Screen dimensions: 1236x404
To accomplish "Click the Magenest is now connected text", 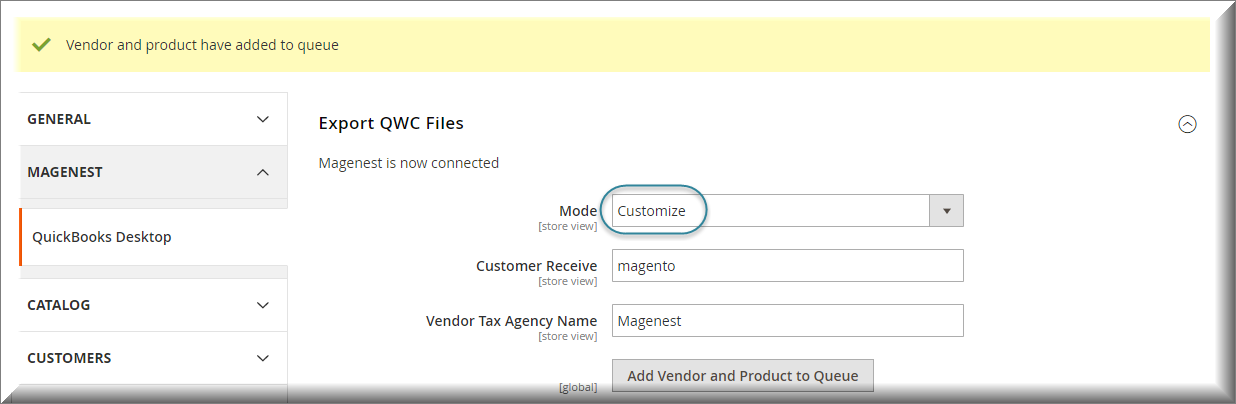I will tap(408, 163).
